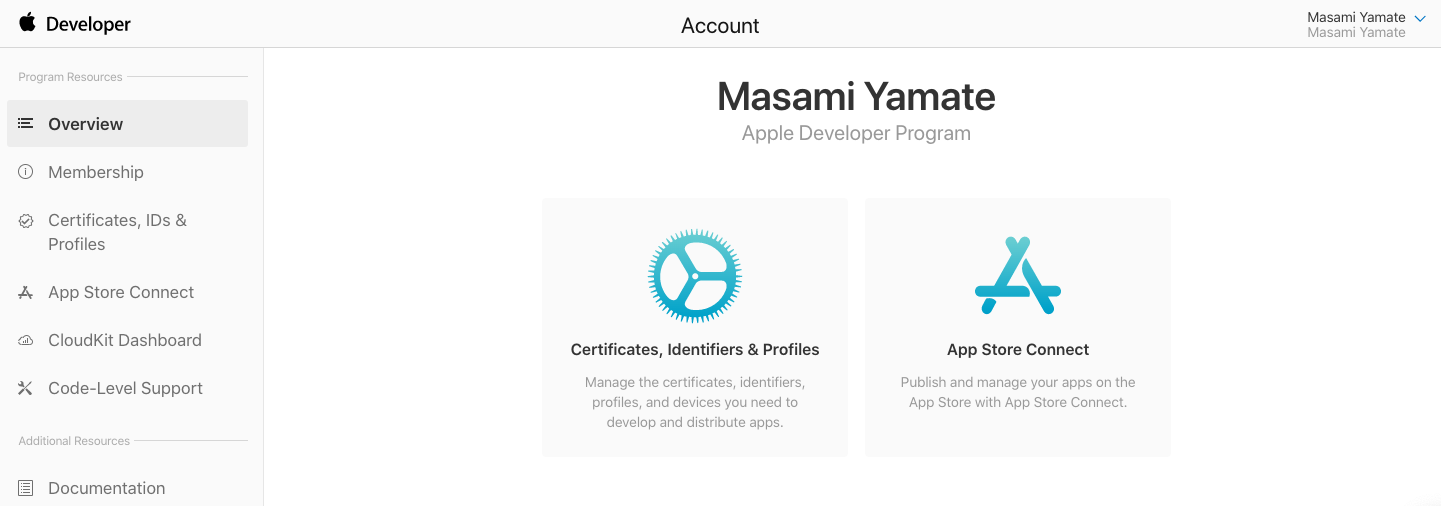Click the Apple logo in header
1441x506 pixels.
[x=27, y=23]
